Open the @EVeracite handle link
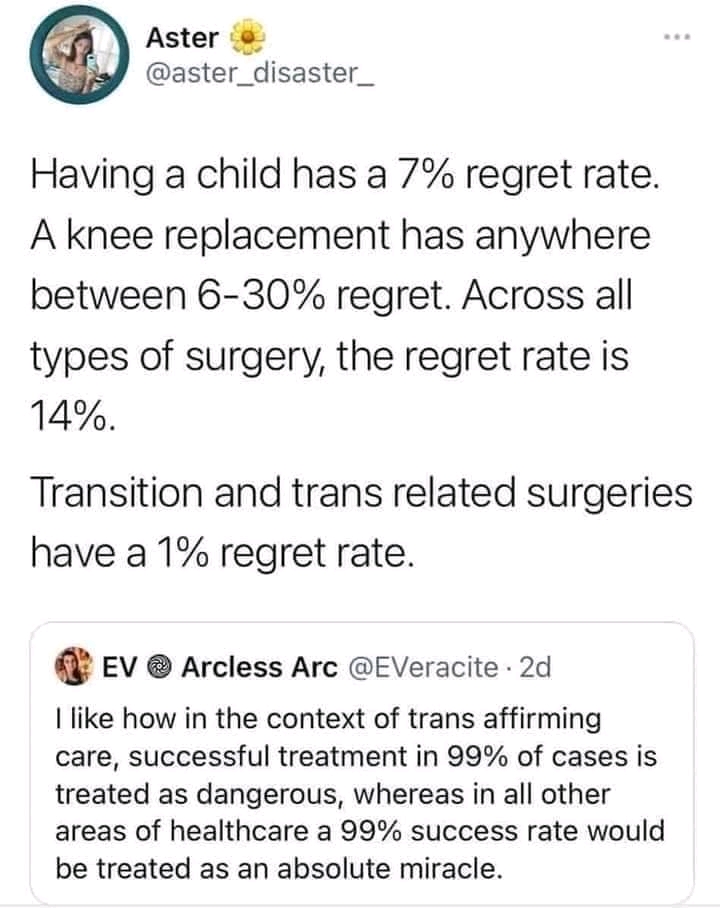The height and width of the screenshot is (908, 720). click(x=423, y=668)
